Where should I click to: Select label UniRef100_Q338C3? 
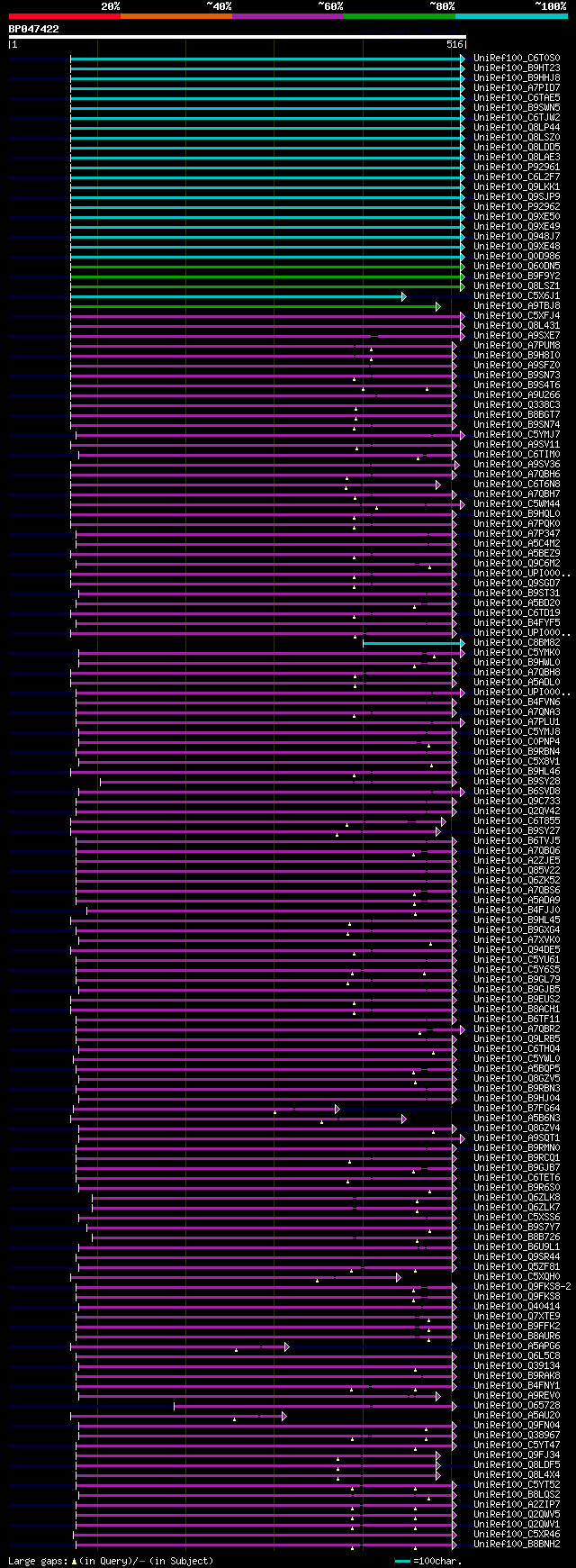point(517,405)
